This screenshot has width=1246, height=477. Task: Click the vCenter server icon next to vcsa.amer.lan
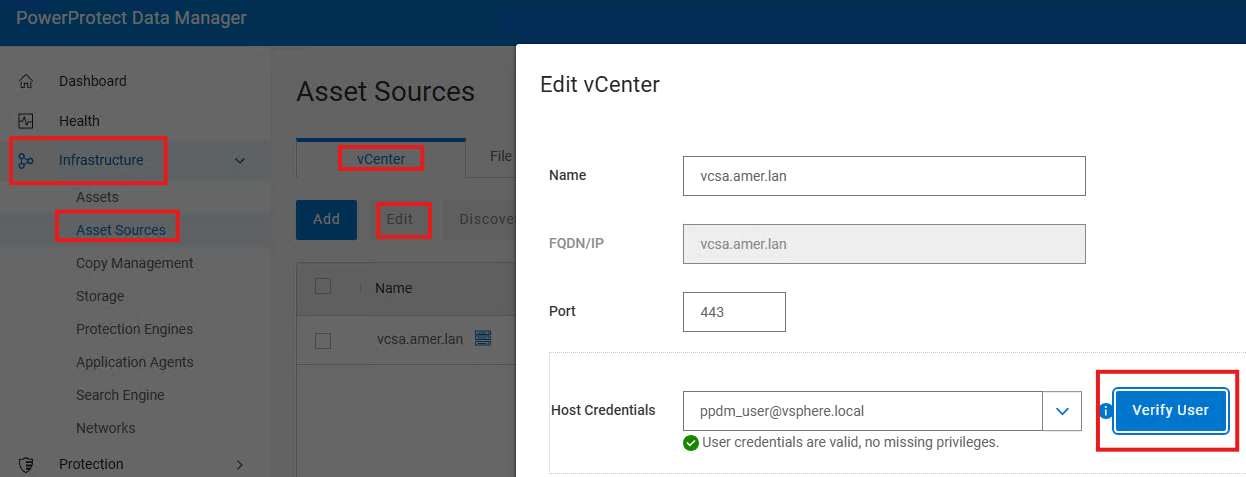[483, 339]
